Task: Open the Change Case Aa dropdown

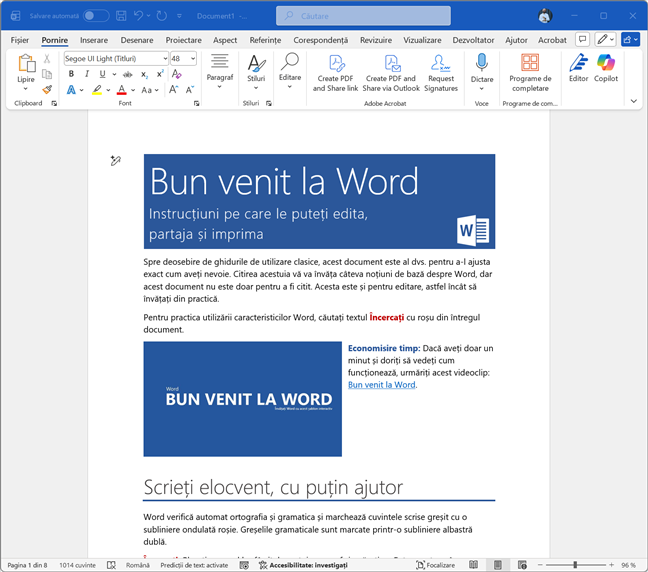Action: coord(150,90)
